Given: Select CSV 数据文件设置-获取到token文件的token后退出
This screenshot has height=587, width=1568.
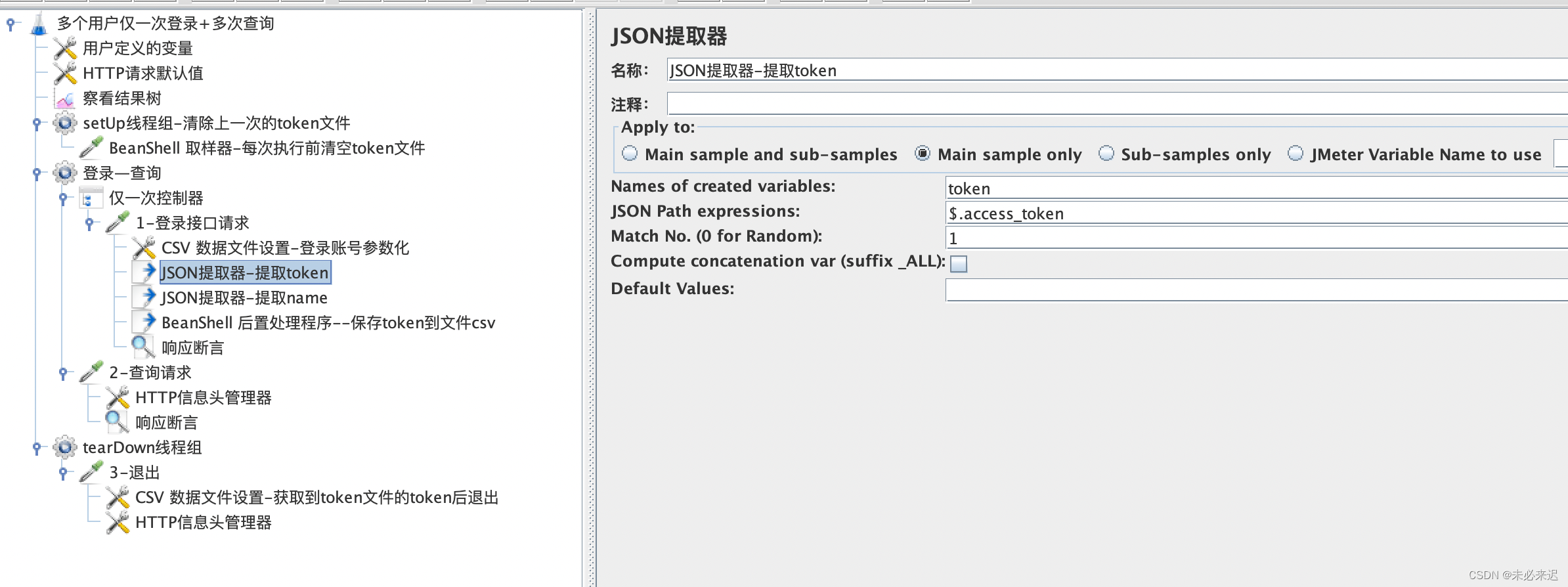Looking at the screenshot, I should [x=317, y=498].
